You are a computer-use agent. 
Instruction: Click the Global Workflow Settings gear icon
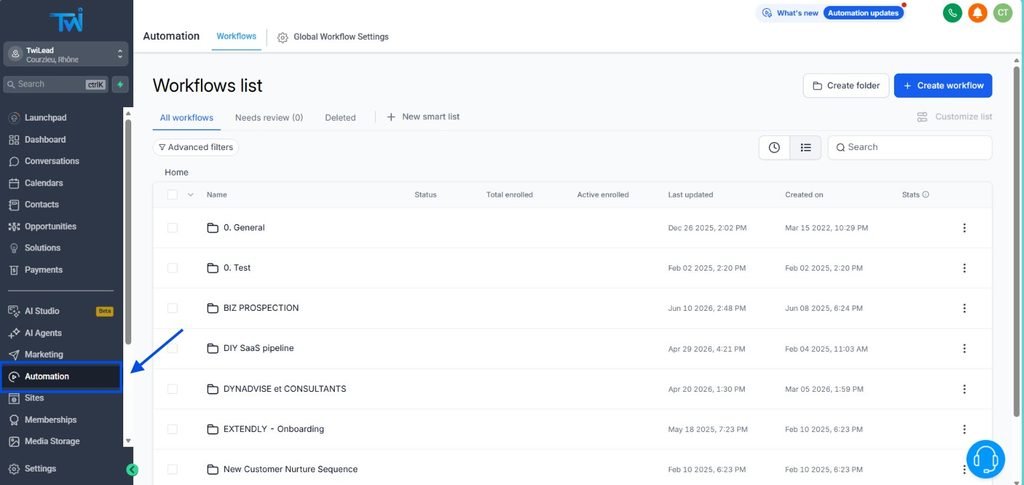[x=282, y=37]
